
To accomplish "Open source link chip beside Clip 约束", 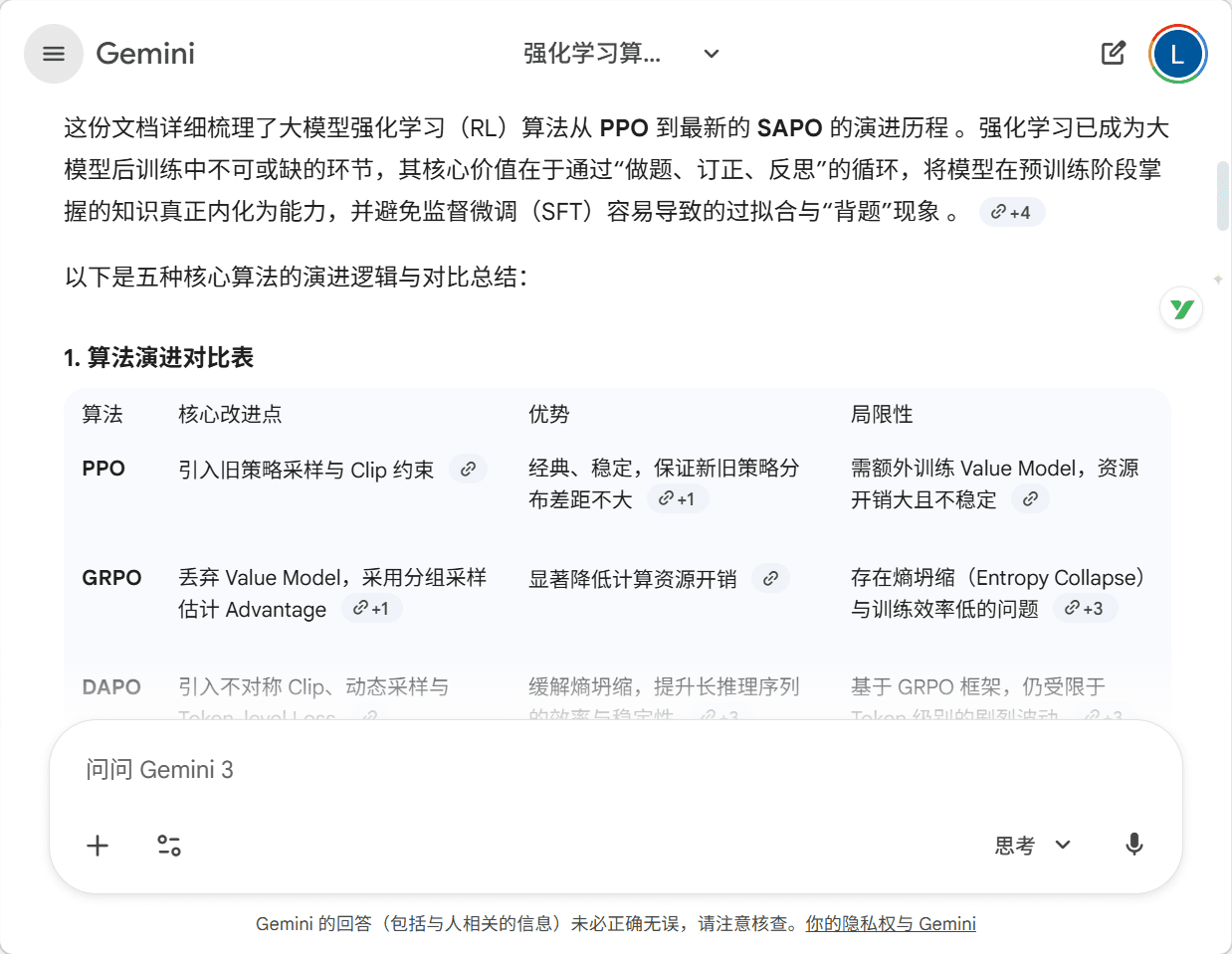I will tap(468, 469).
